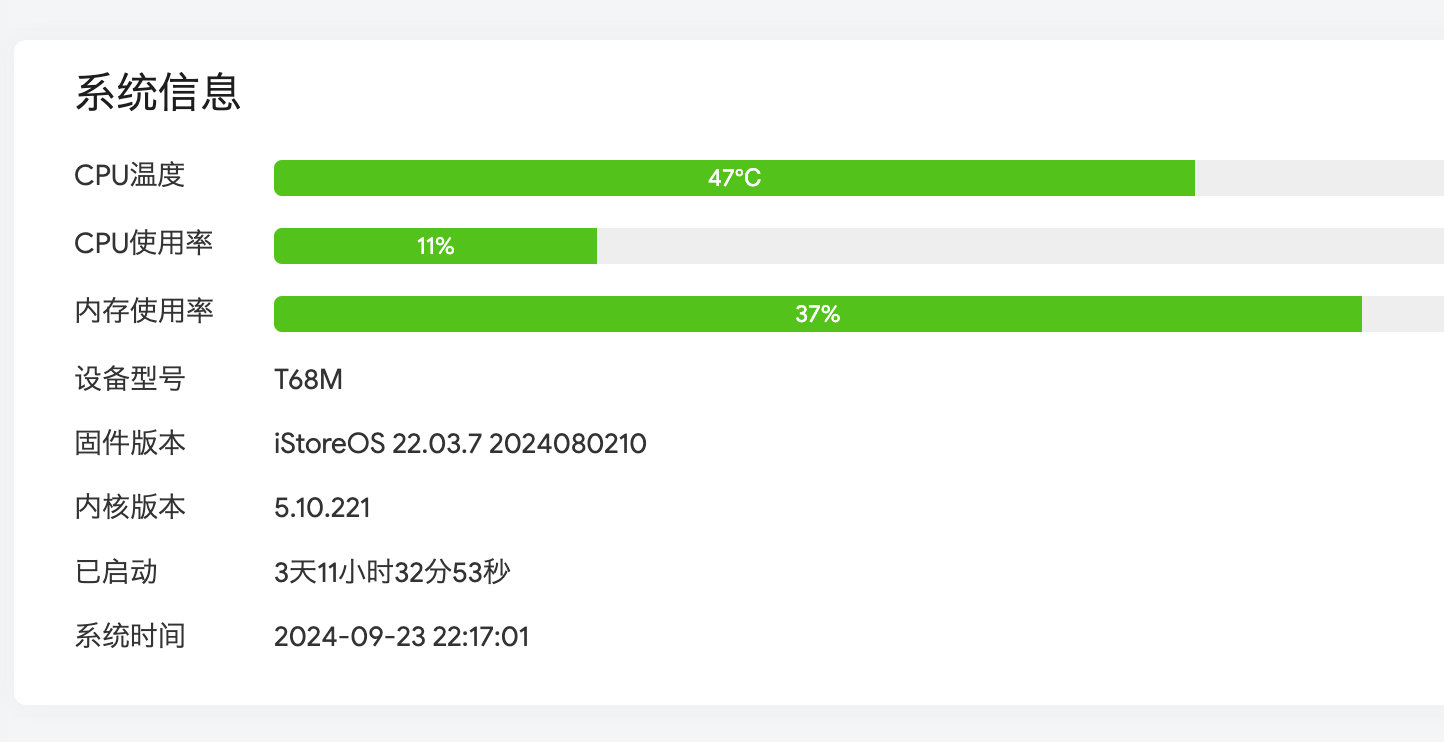Select the 内存使用率 label

144,312
